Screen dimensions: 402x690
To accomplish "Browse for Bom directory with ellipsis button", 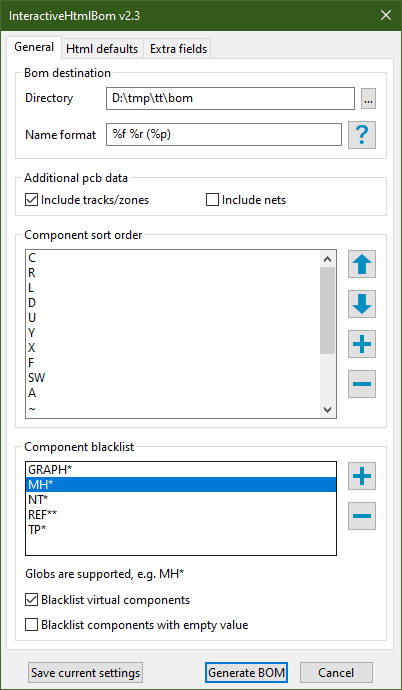I will [369, 99].
